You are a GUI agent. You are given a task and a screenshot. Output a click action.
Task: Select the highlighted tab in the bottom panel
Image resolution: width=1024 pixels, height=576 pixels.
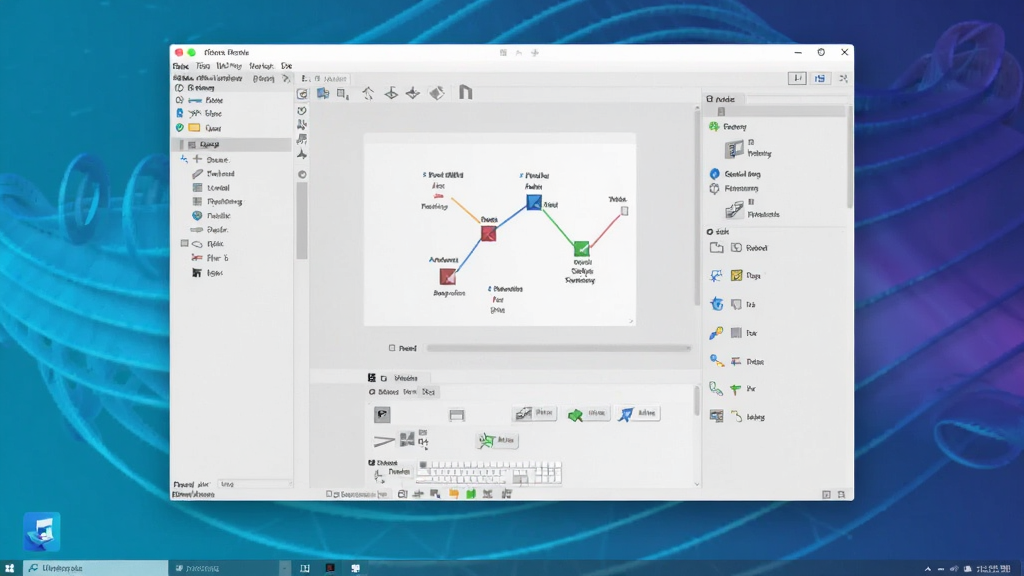click(x=428, y=392)
